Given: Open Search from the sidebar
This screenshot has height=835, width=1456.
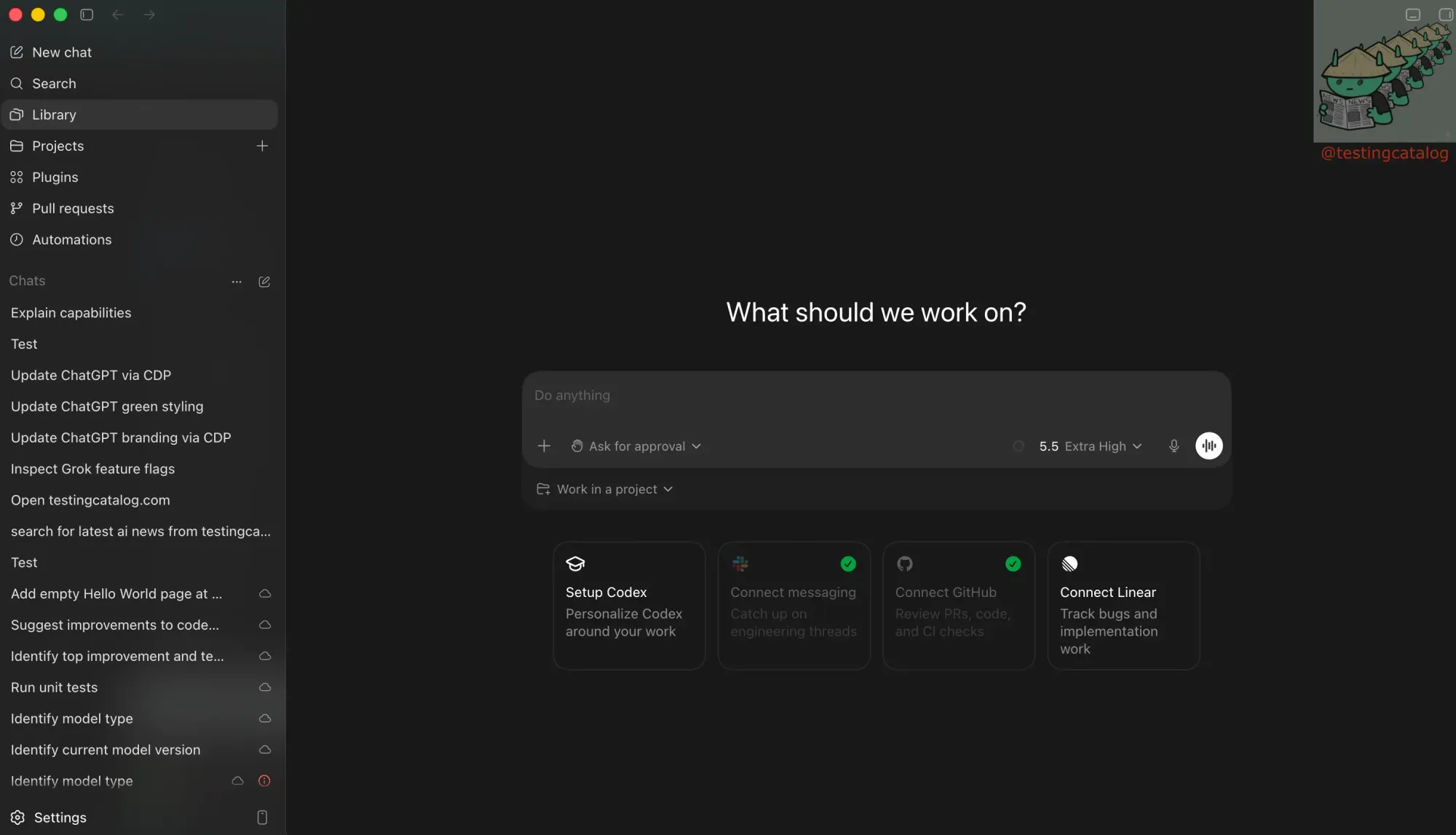Looking at the screenshot, I should tap(139, 84).
